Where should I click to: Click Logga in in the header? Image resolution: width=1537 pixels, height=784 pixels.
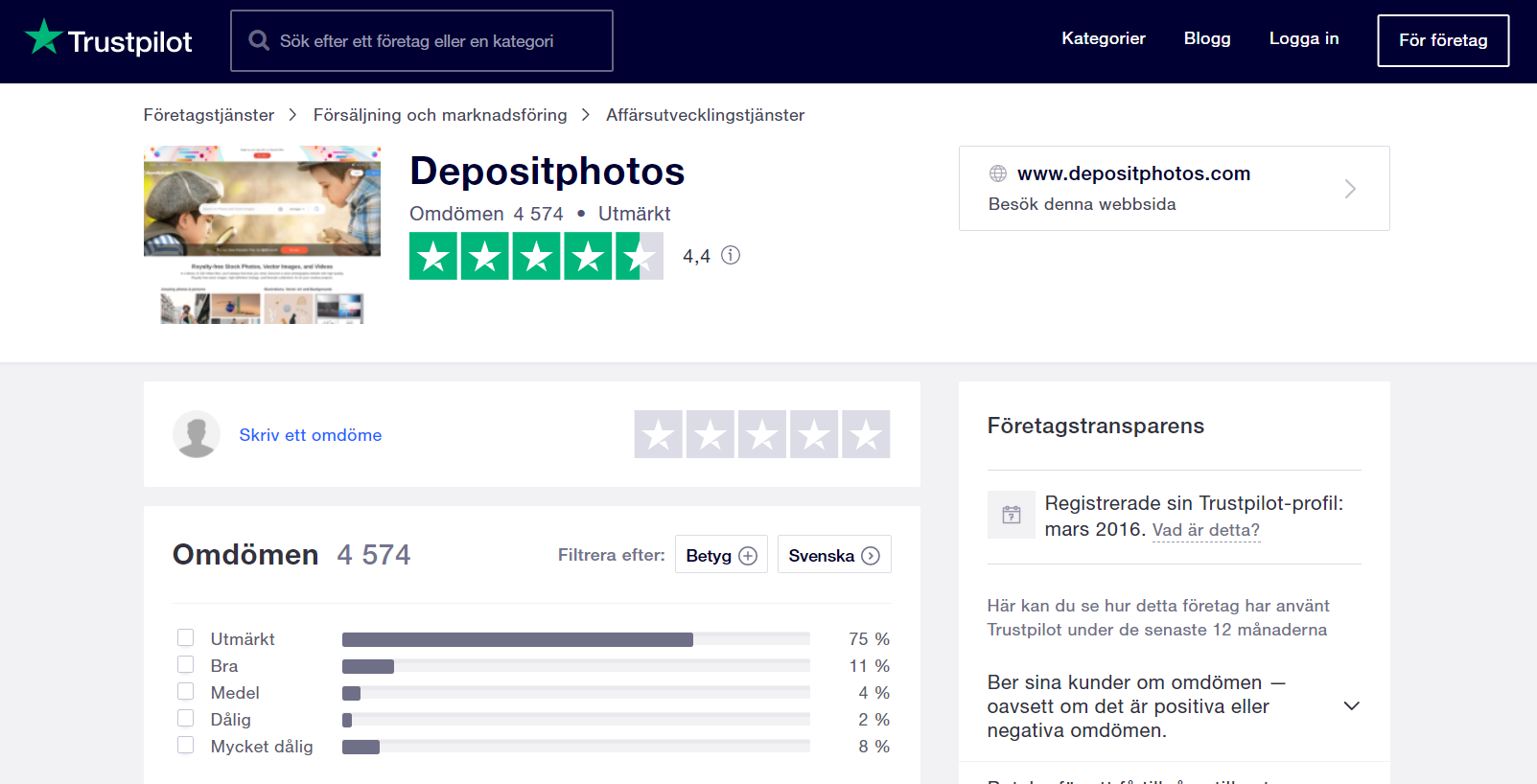1304,38
